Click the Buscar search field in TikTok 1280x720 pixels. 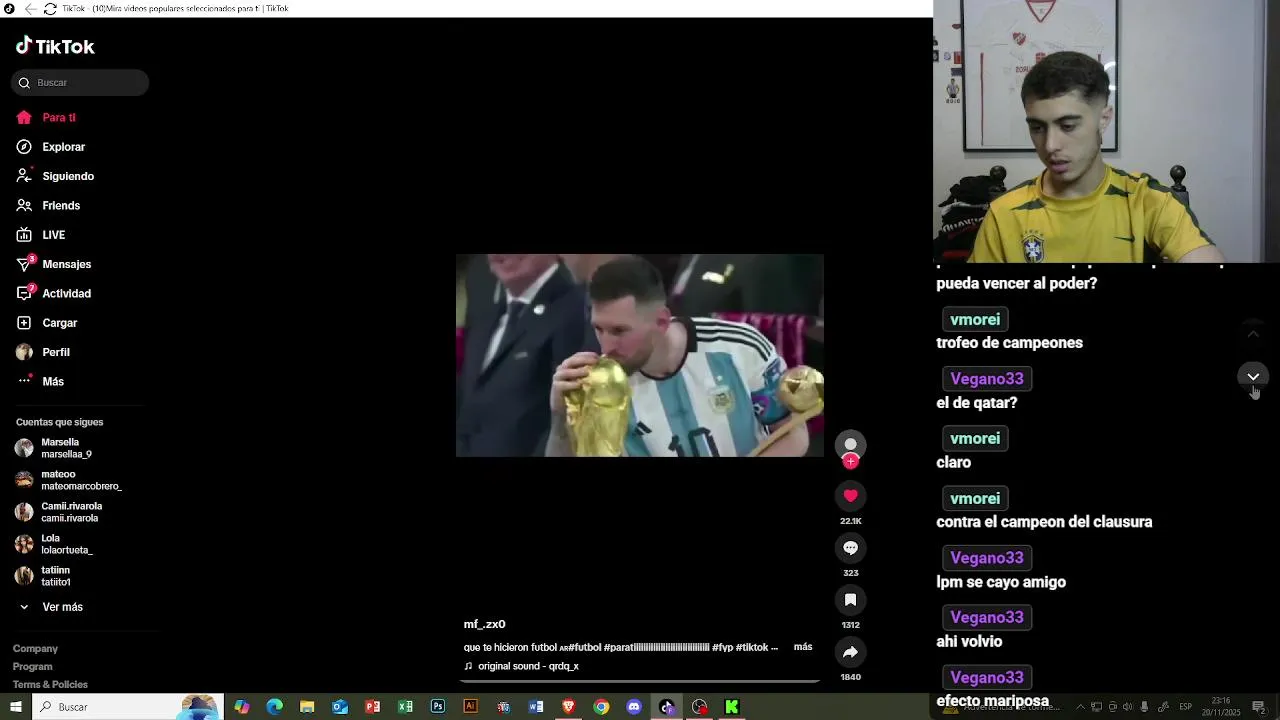[80, 83]
